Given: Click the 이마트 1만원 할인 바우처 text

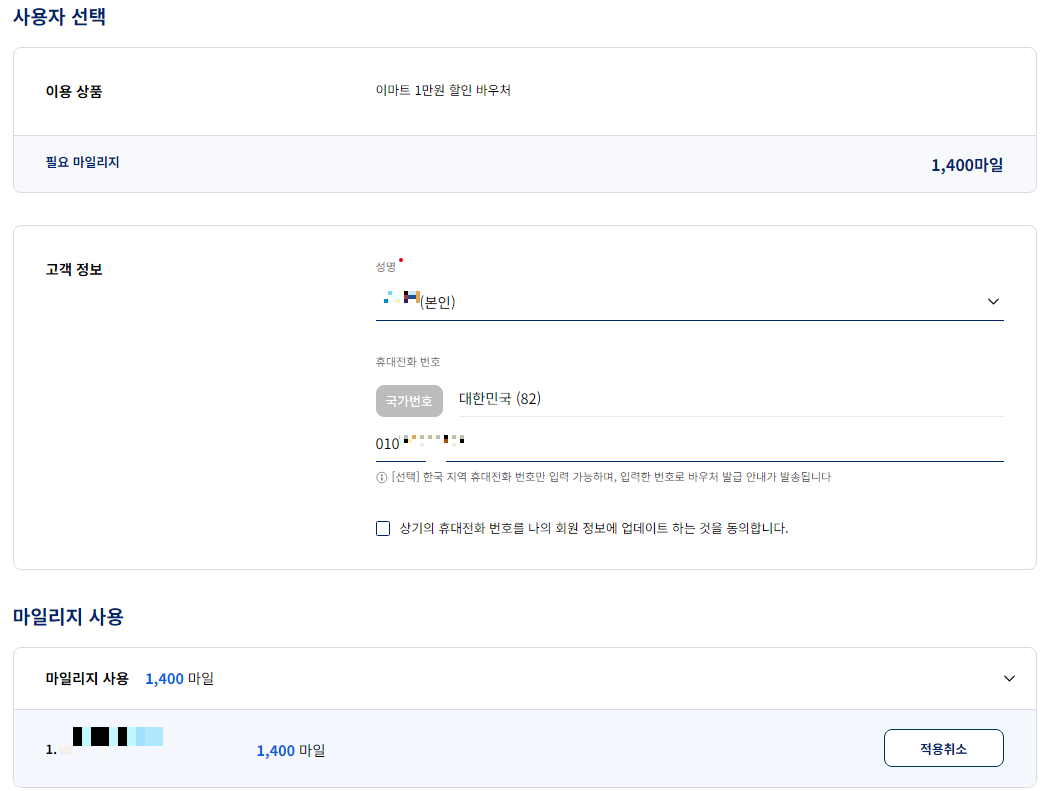Looking at the screenshot, I should pyautogui.click(x=443, y=90).
